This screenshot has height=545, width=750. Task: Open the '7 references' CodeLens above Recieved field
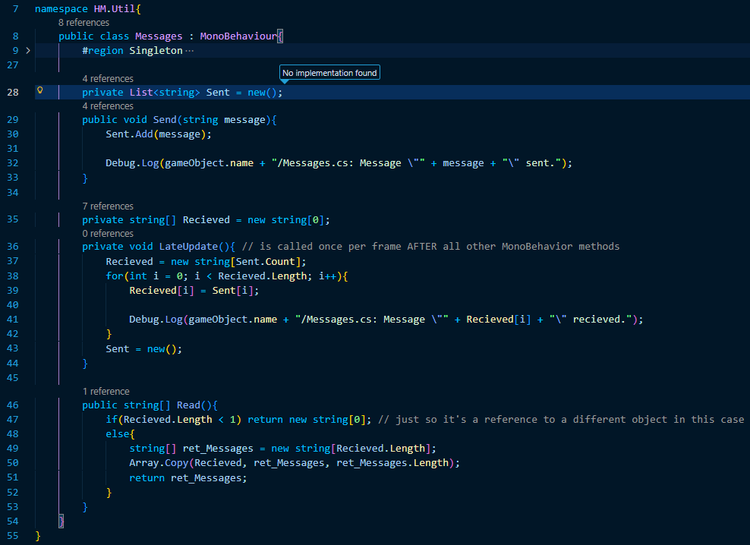tap(108, 206)
